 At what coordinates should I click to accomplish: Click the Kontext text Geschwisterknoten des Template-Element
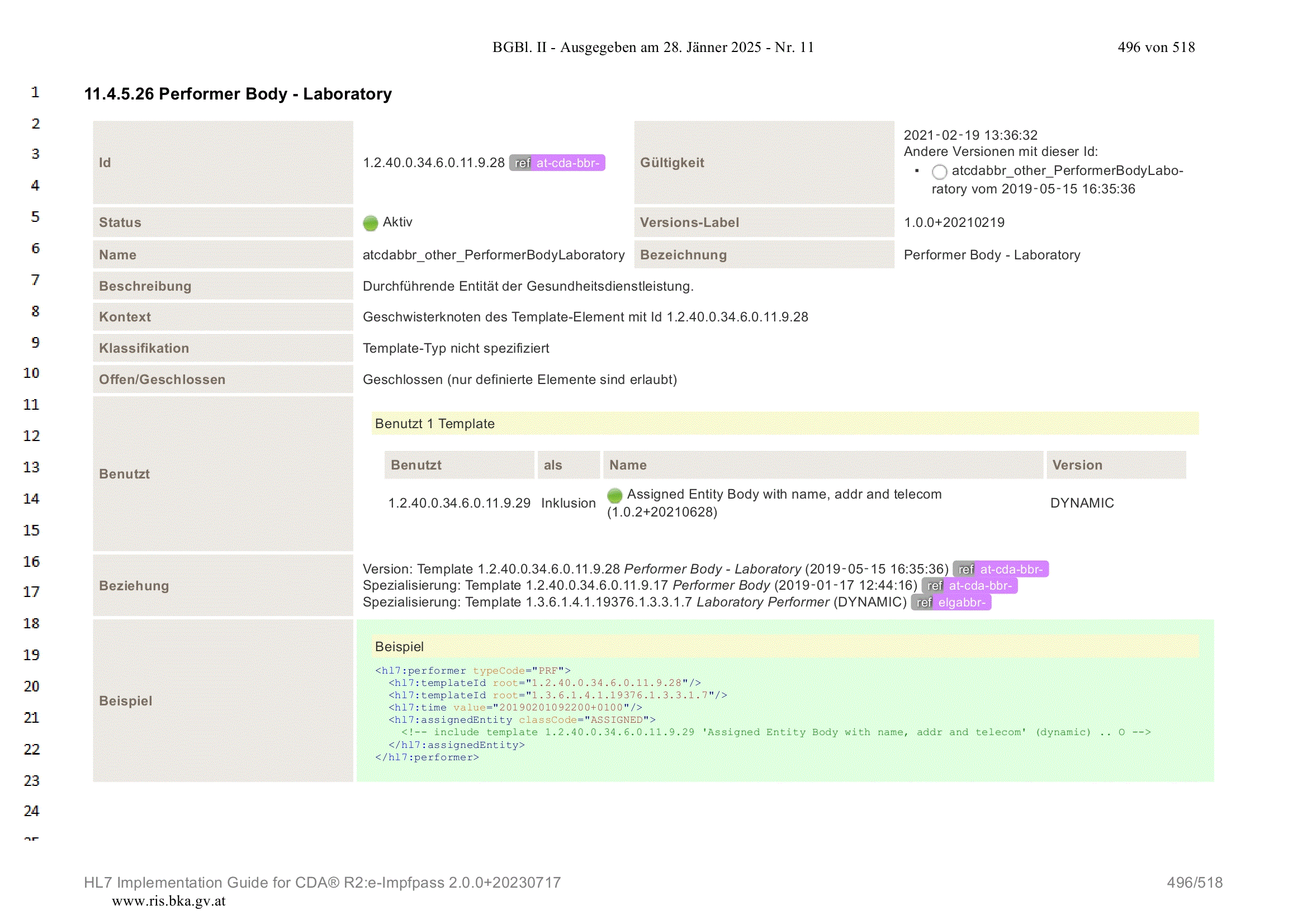585,317
